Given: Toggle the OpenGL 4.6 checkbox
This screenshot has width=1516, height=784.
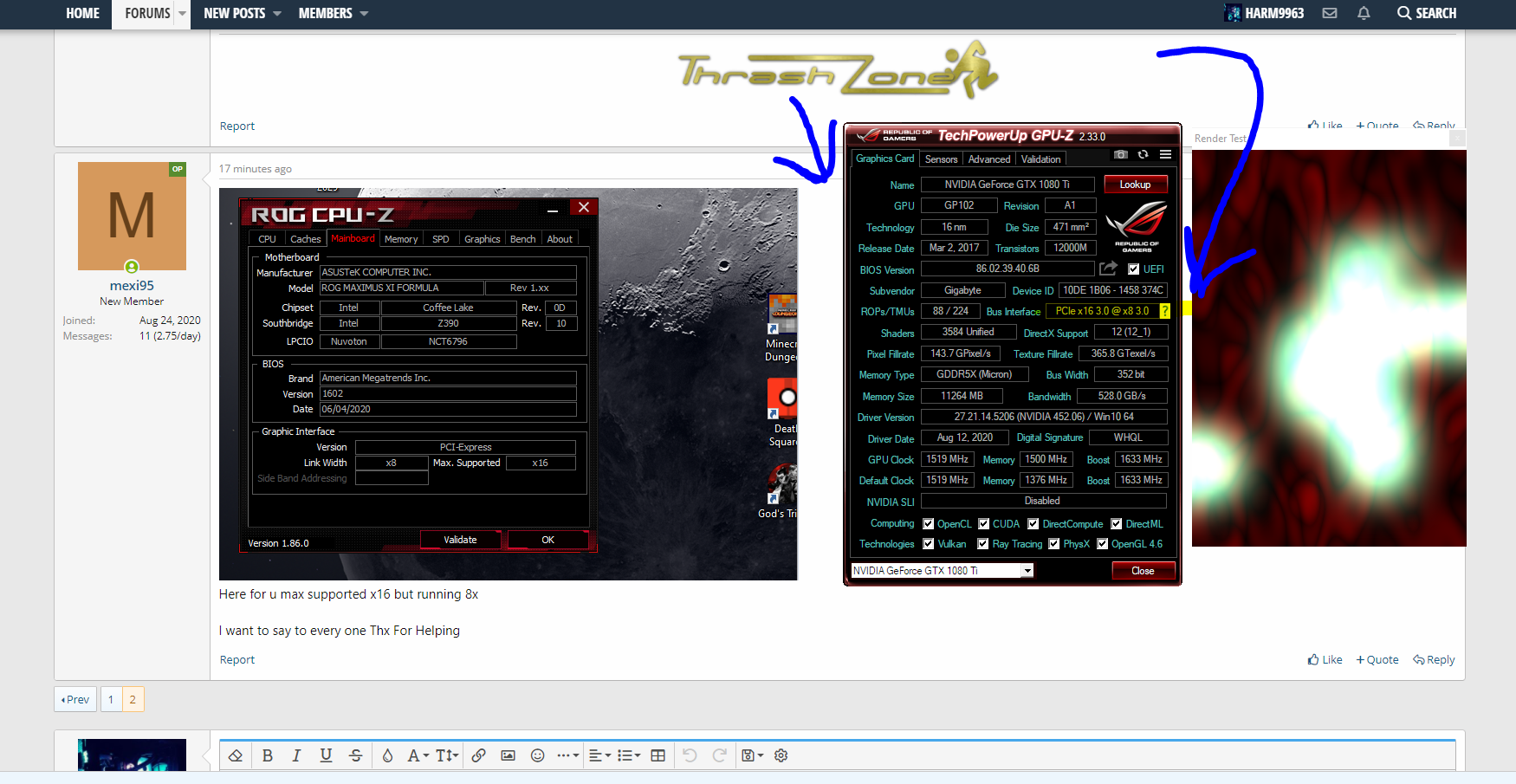Looking at the screenshot, I should pos(1103,544).
